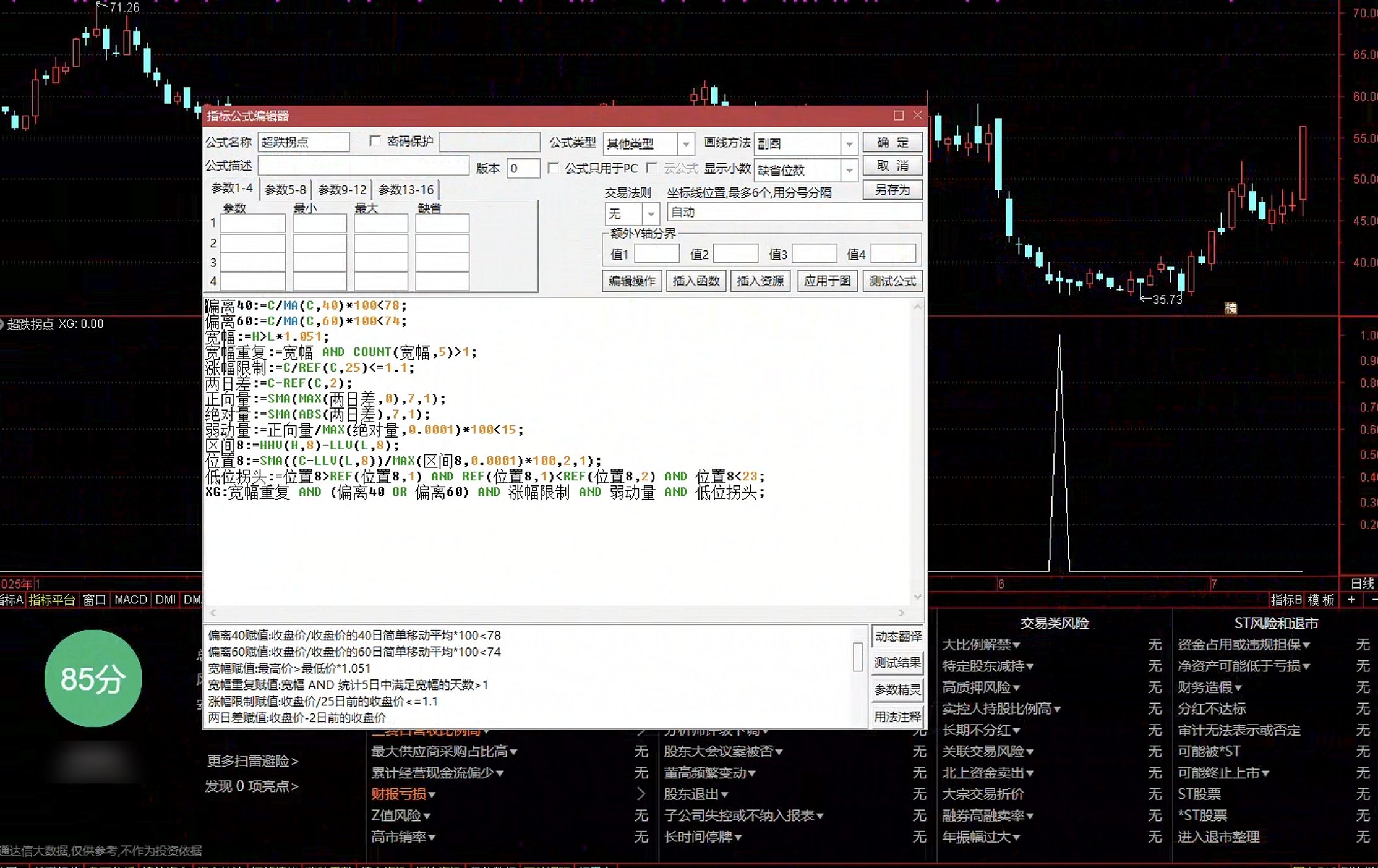This screenshot has width=1378, height=868.
Task: Click the green 85分 score circle
Action: coord(93,678)
